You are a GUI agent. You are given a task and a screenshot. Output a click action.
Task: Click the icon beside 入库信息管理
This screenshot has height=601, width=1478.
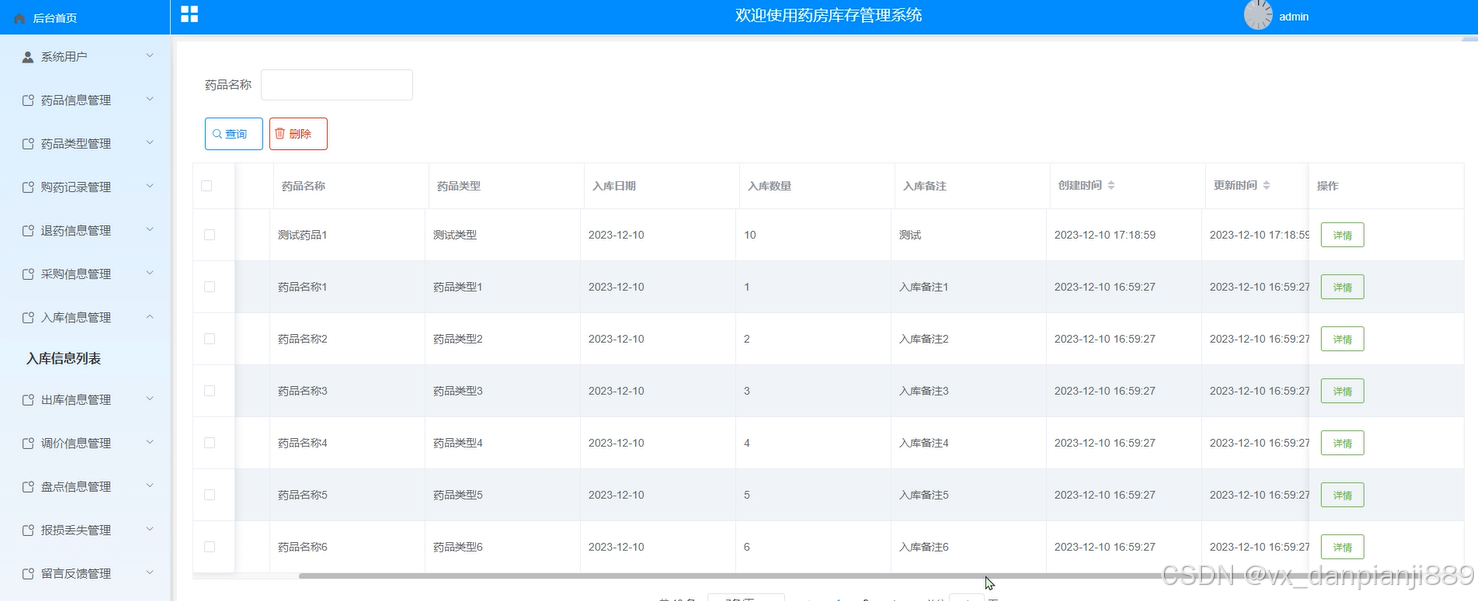[28, 318]
